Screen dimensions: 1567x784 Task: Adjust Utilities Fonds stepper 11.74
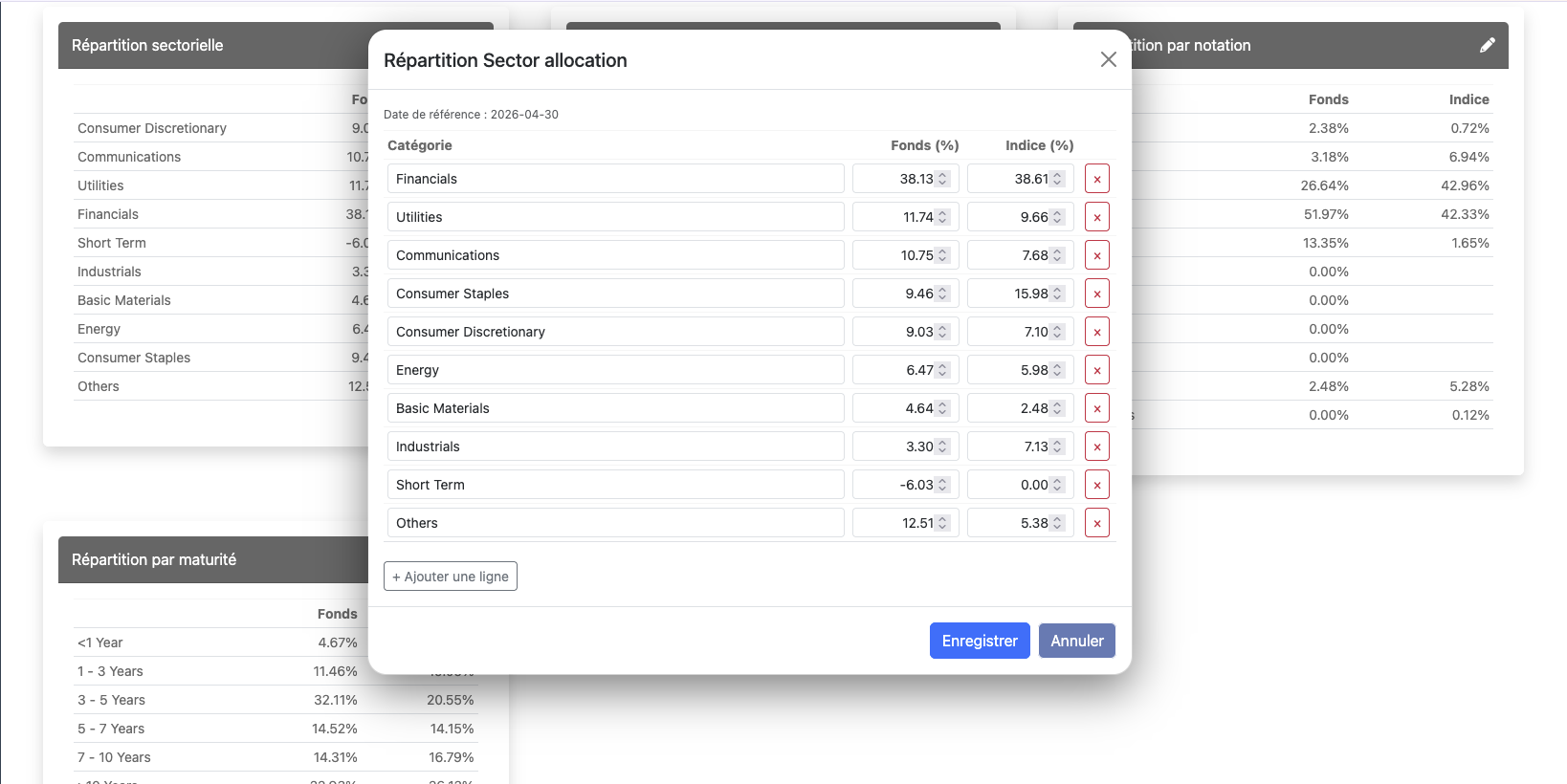click(x=942, y=217)
